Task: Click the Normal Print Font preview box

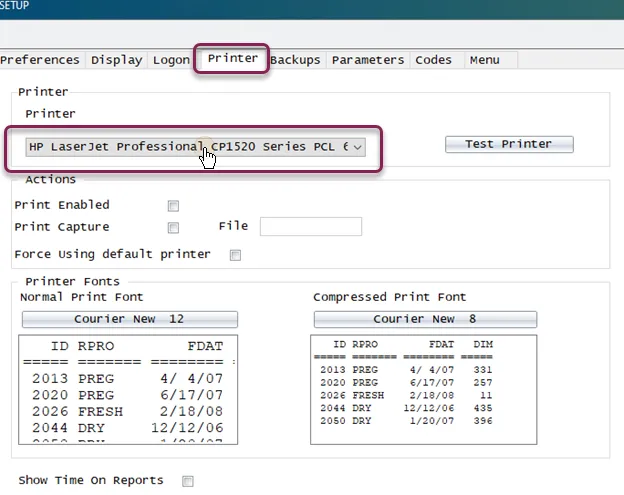Action: coord(128,390)
